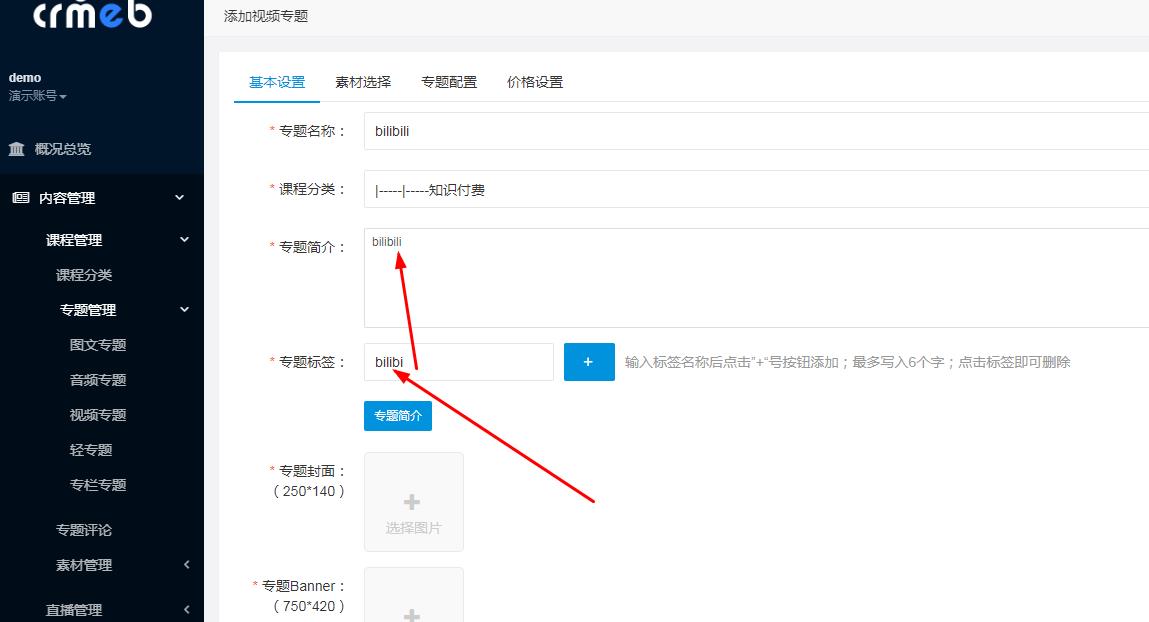This screenshot has height=622, width=1149.
Task: Click the 专题简介 text area
Action: click(756, 278)
